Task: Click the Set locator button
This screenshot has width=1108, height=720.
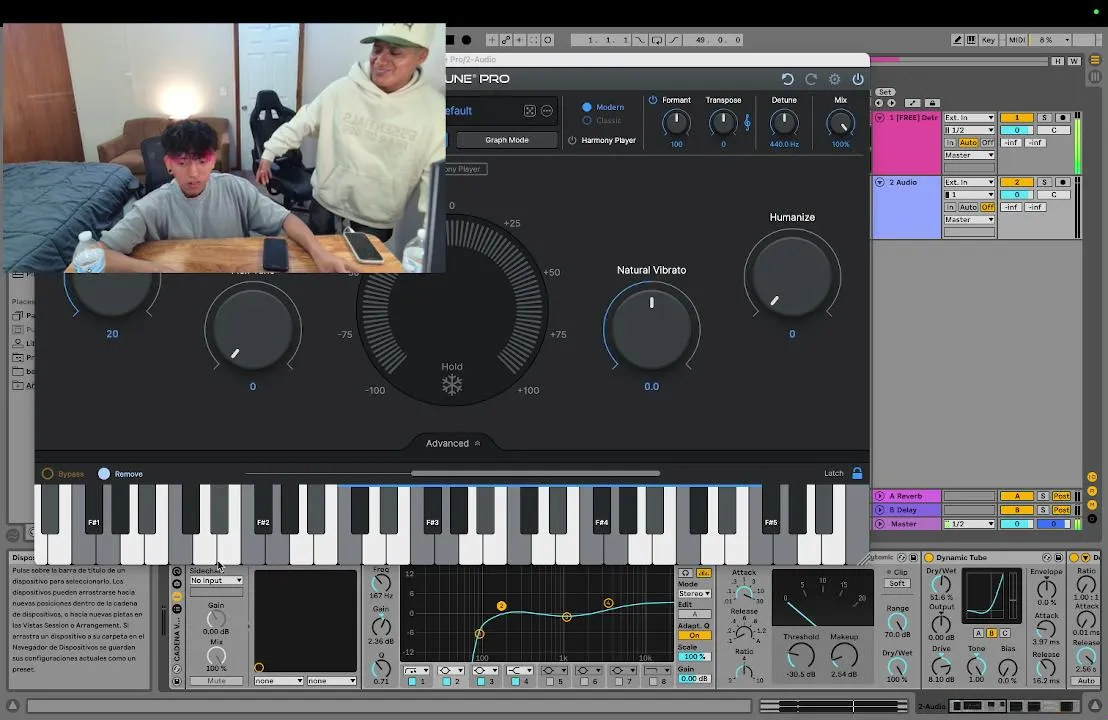Action: [885, 92]
